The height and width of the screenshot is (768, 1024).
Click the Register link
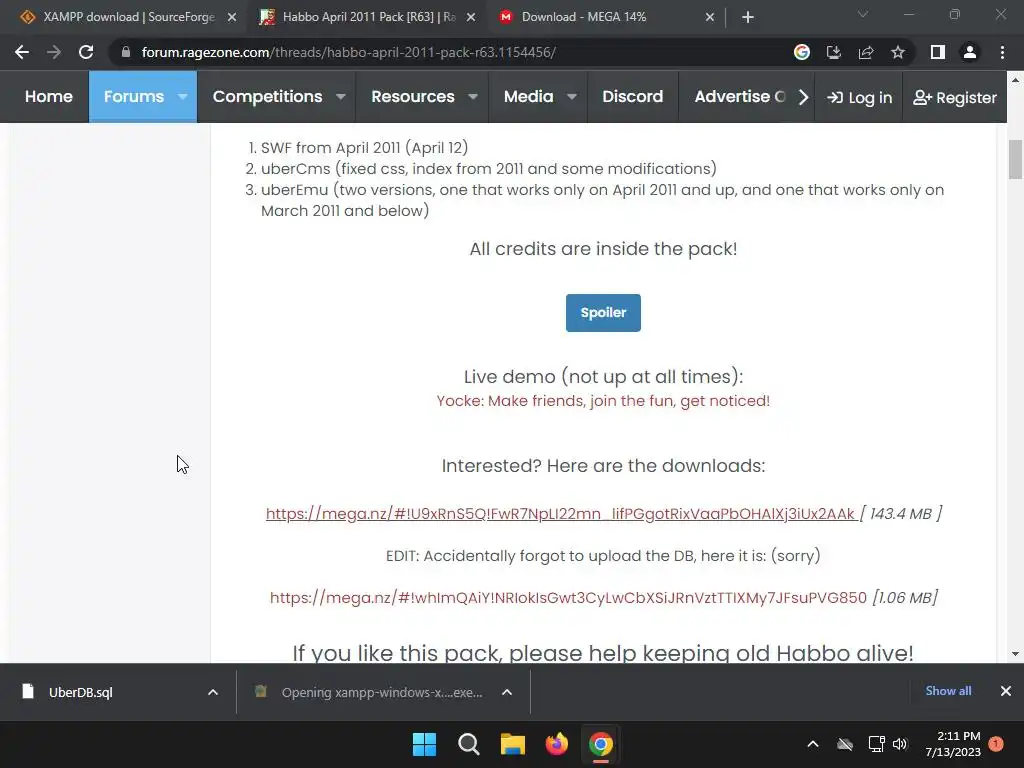955,97
